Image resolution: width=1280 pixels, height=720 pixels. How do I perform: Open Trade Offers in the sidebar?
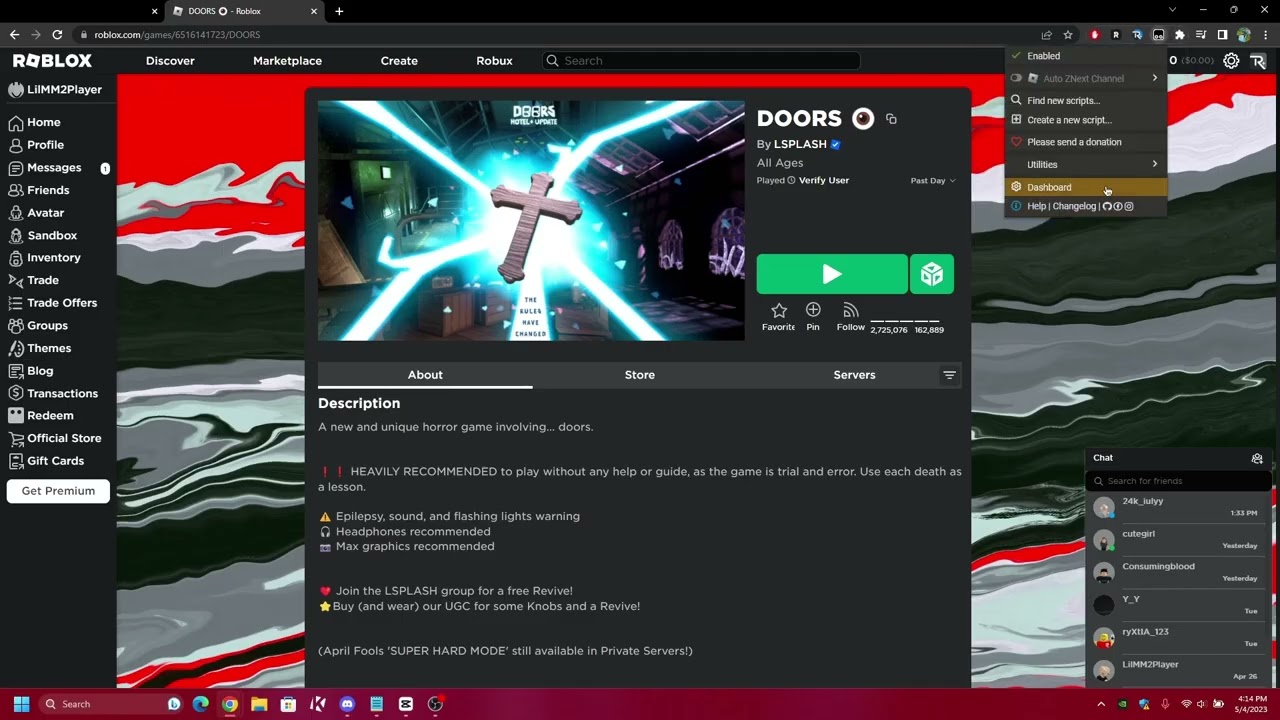(52, 303)
